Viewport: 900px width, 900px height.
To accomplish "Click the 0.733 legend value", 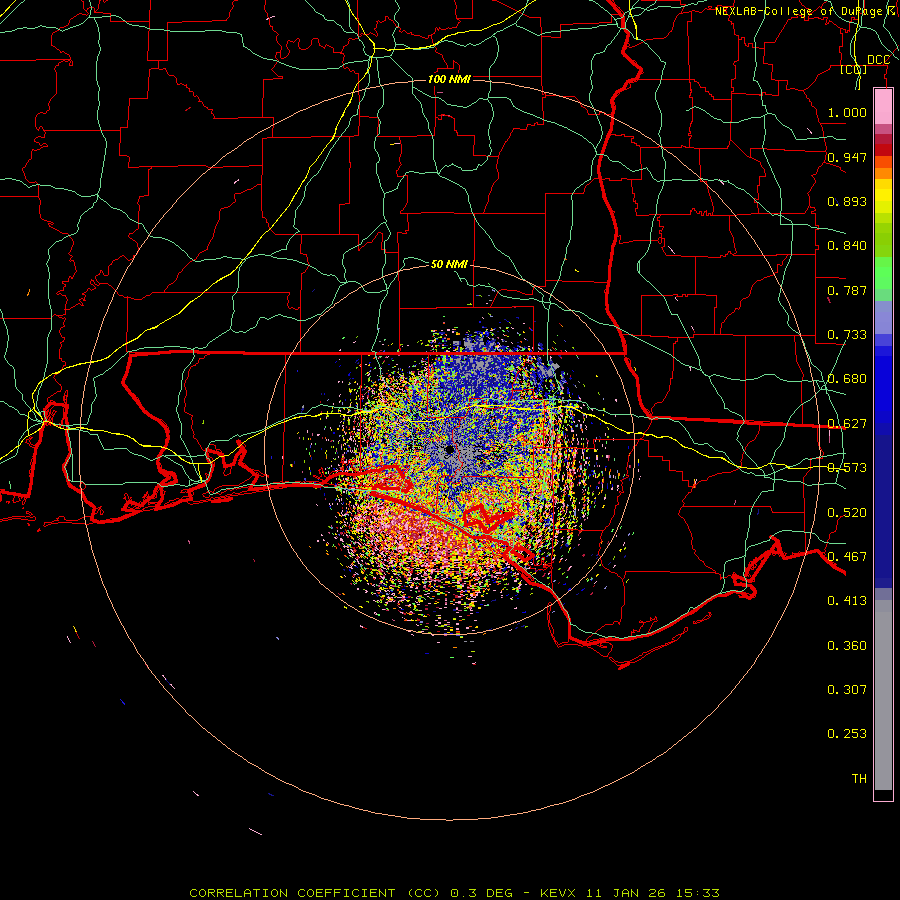I will pyautogui.click(x=847, y=335).
